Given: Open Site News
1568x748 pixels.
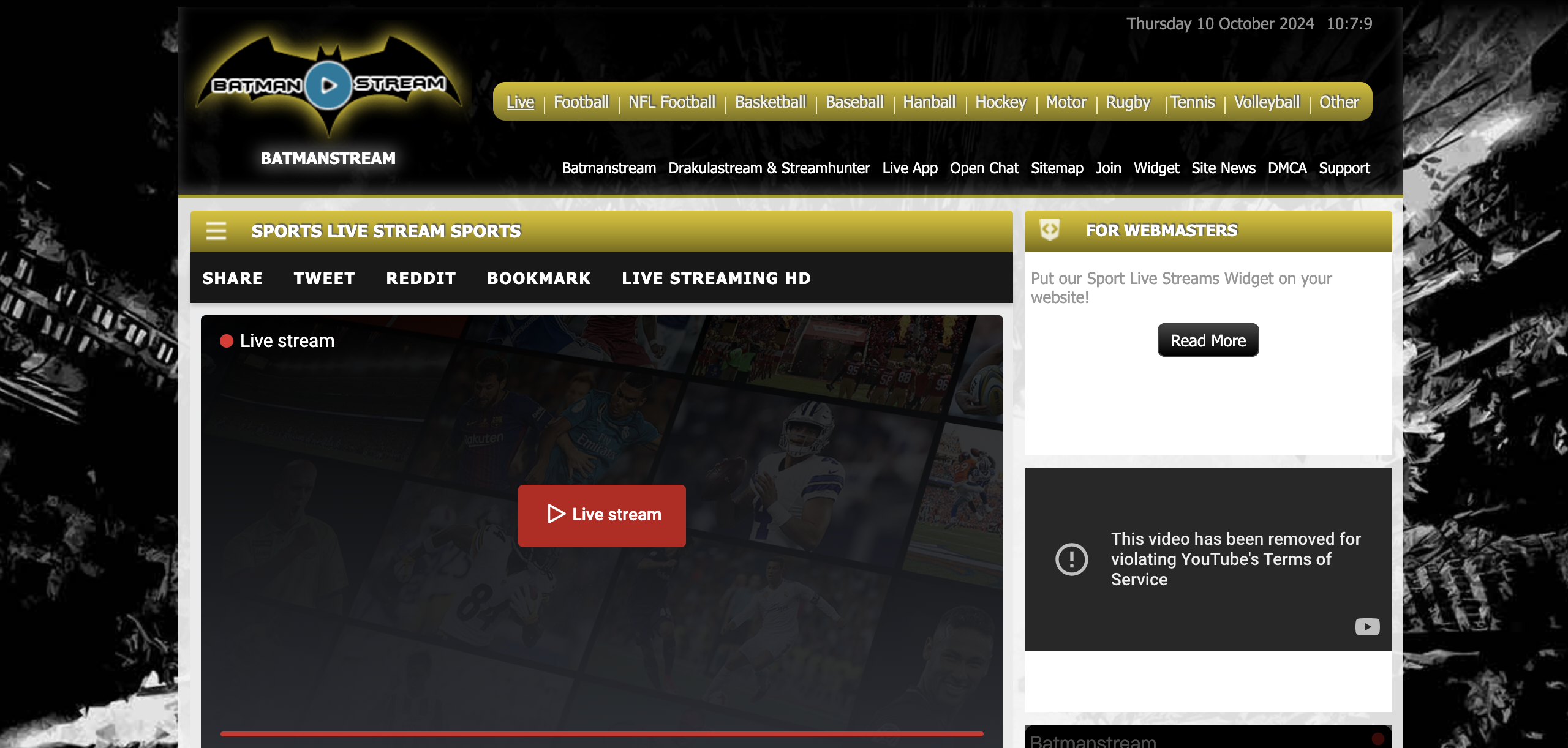Looking at the screenshot, I should click(1223, 168).
